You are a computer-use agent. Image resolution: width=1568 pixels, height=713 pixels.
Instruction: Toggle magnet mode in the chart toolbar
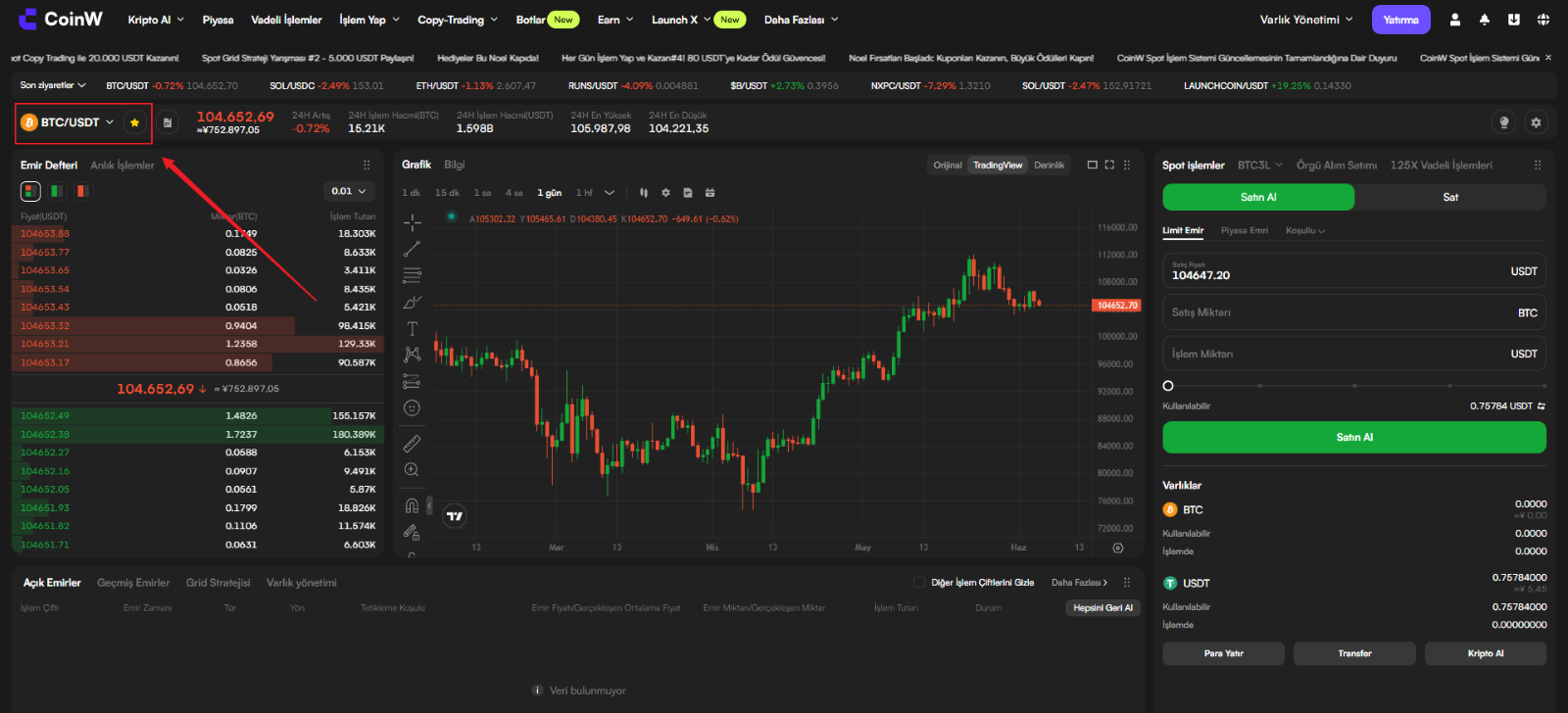point(413,505)
